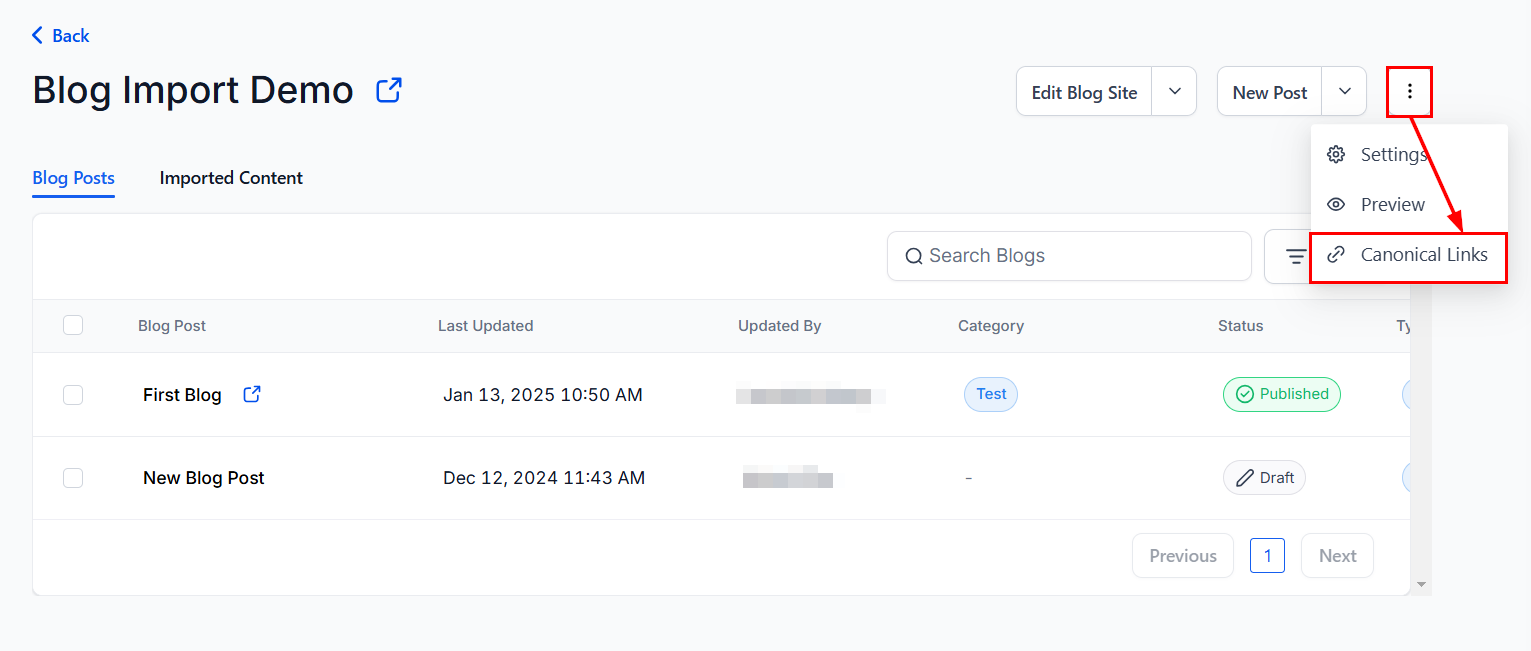The width and height of the screenshot is (1531, 651).
Task: Switch to the Imported Content tab
Action: point(231,178)
